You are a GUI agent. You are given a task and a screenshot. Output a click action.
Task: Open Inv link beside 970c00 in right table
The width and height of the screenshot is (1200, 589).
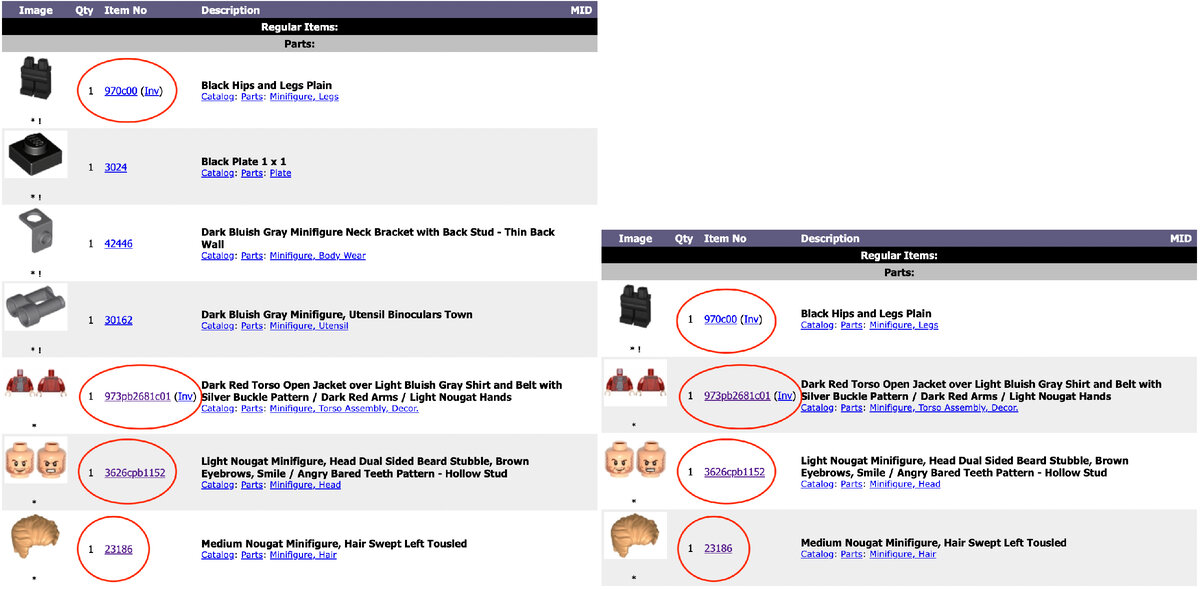pos(751,320)
